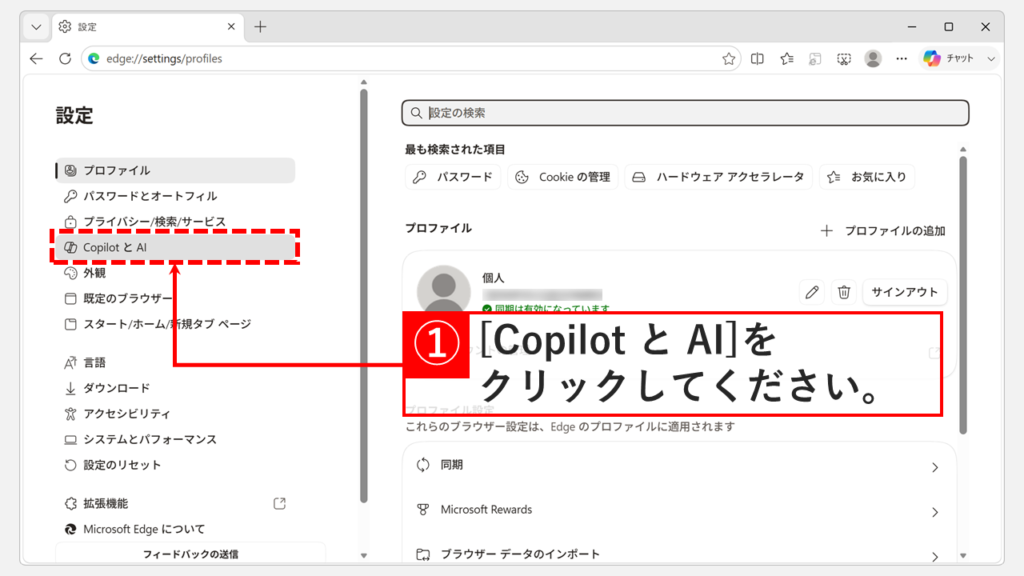Open ダウンロード settings
The image size is (1024, 576).
pos(175,388)
